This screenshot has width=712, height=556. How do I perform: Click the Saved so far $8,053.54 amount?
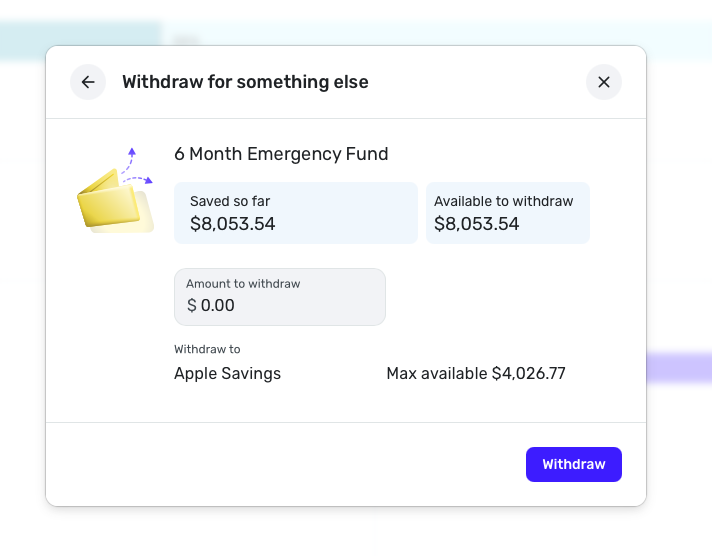232,224
